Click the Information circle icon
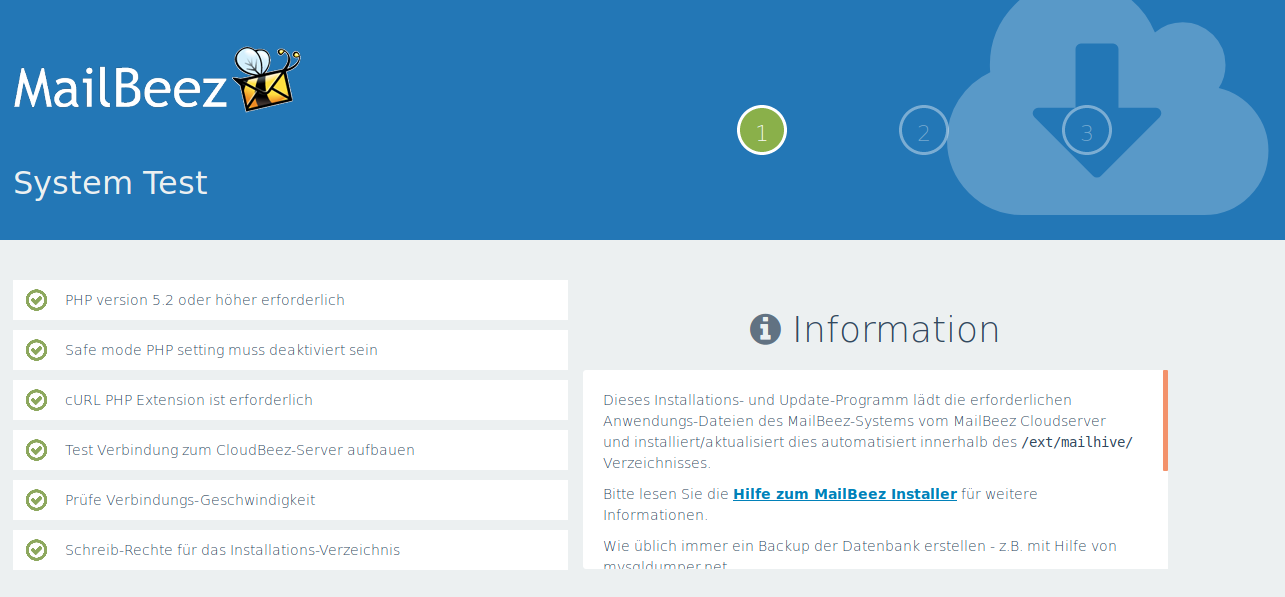The image size is (1285, 597). [x=765, y=329]
